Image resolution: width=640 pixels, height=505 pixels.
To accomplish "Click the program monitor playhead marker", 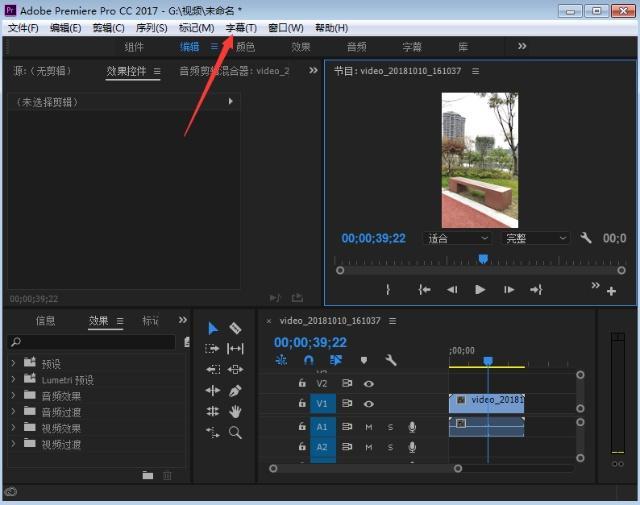I will 483,259.
